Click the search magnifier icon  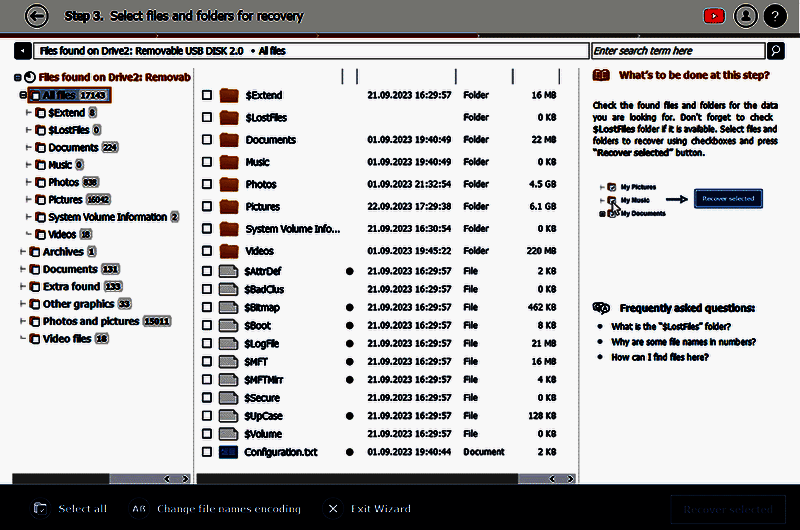click(x=775, y=51)
